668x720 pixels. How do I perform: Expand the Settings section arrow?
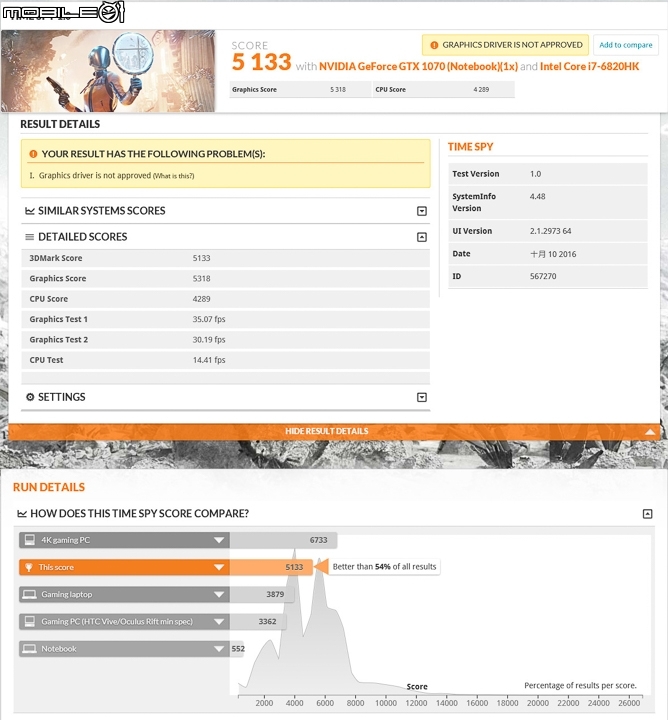[421, 397]
